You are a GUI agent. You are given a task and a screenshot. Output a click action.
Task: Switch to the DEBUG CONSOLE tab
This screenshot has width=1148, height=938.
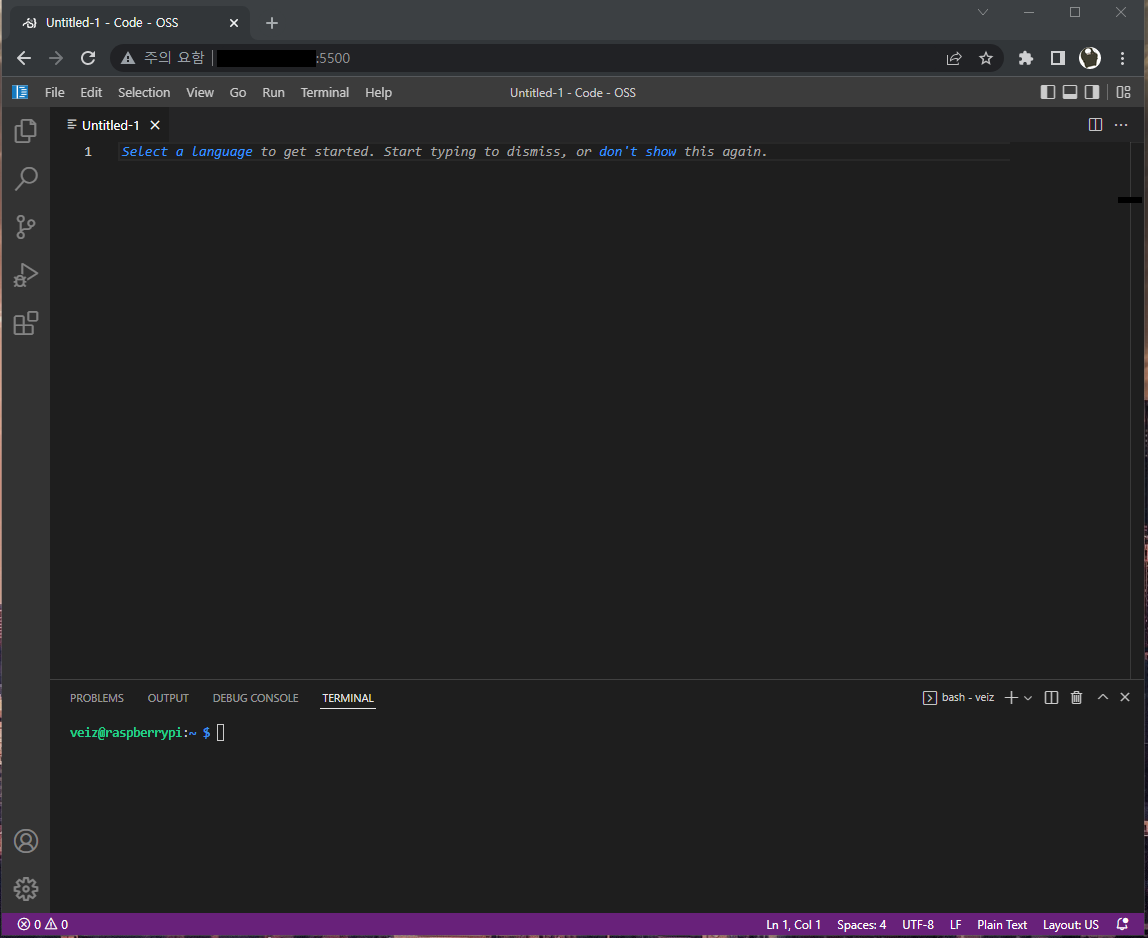(x=256, y=698)
